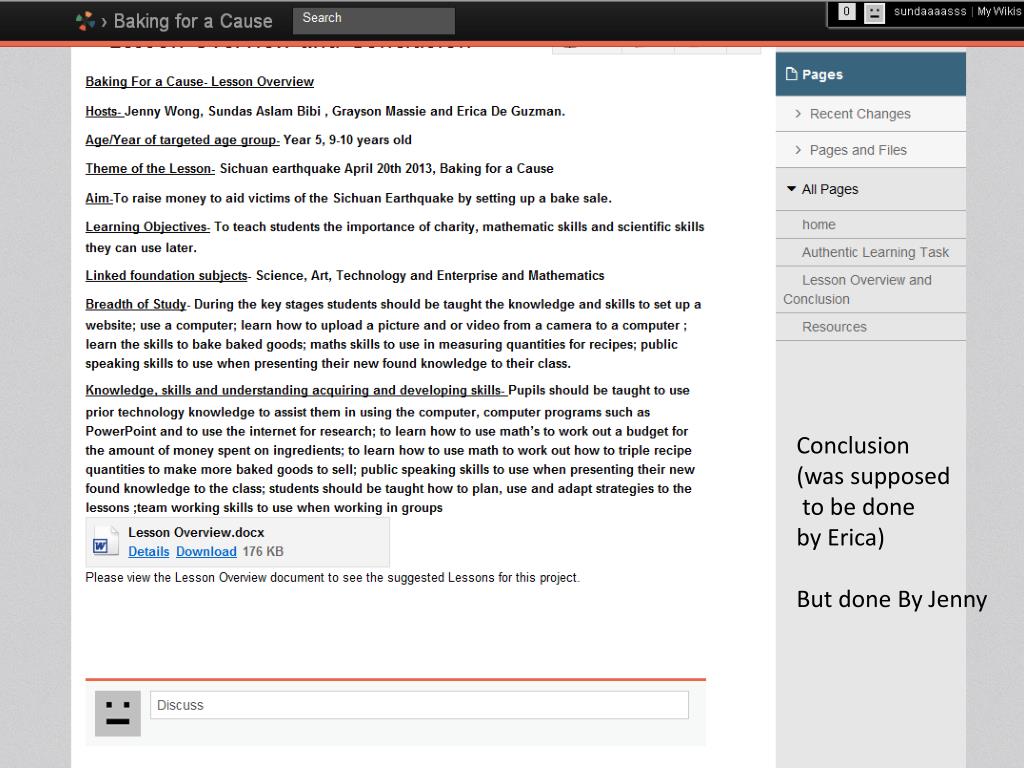Click the Lesson Overview.docx file name
This screenshot has width=1024, height=768.
[196, 532]
